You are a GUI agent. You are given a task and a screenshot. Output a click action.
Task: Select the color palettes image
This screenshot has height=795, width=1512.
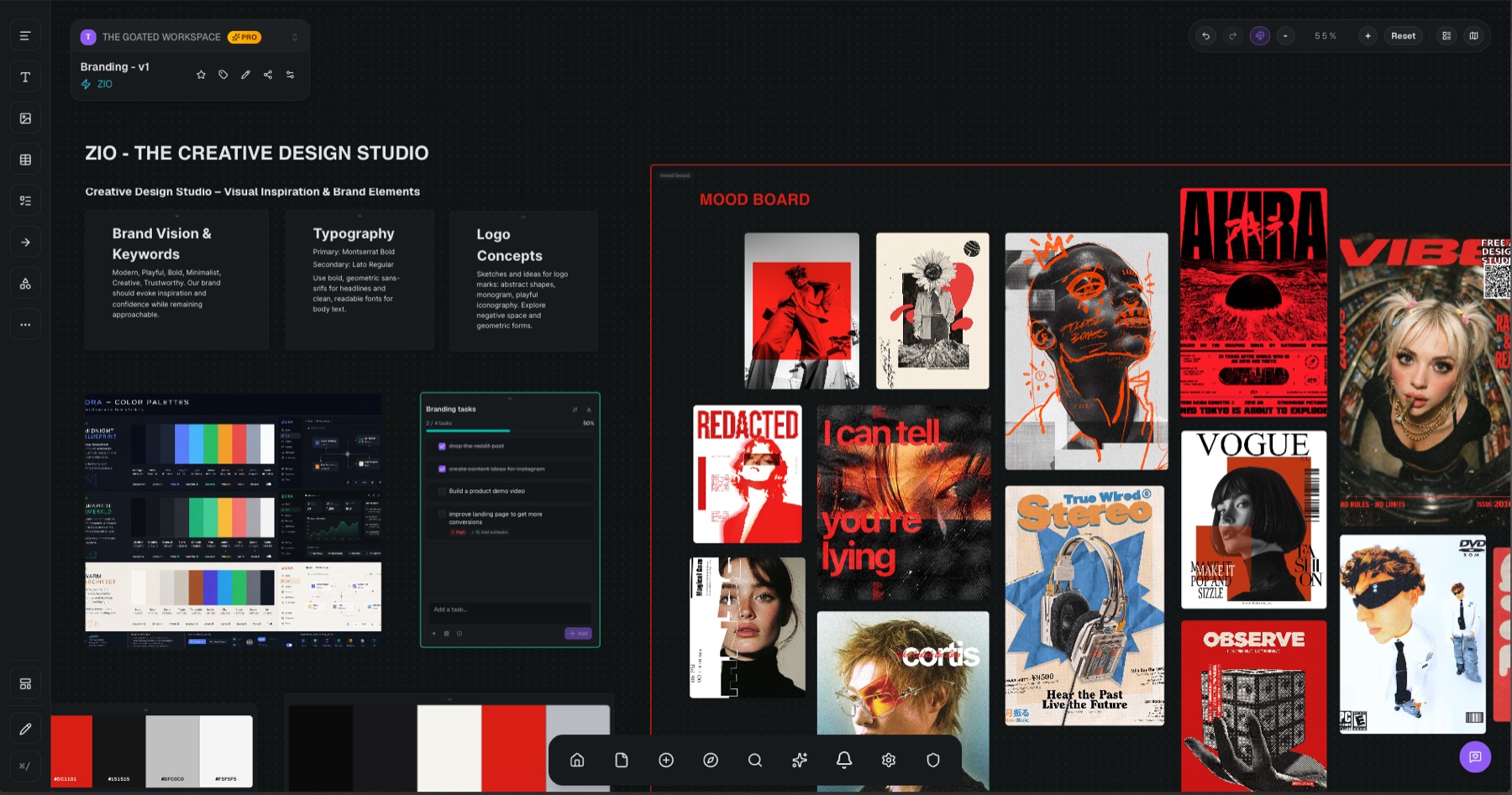[x=233, y=522]
